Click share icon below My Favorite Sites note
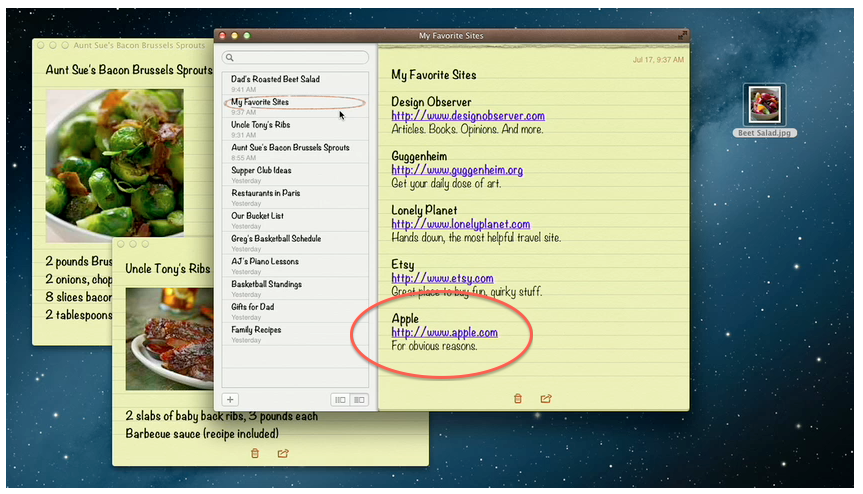 pos(546,398)
